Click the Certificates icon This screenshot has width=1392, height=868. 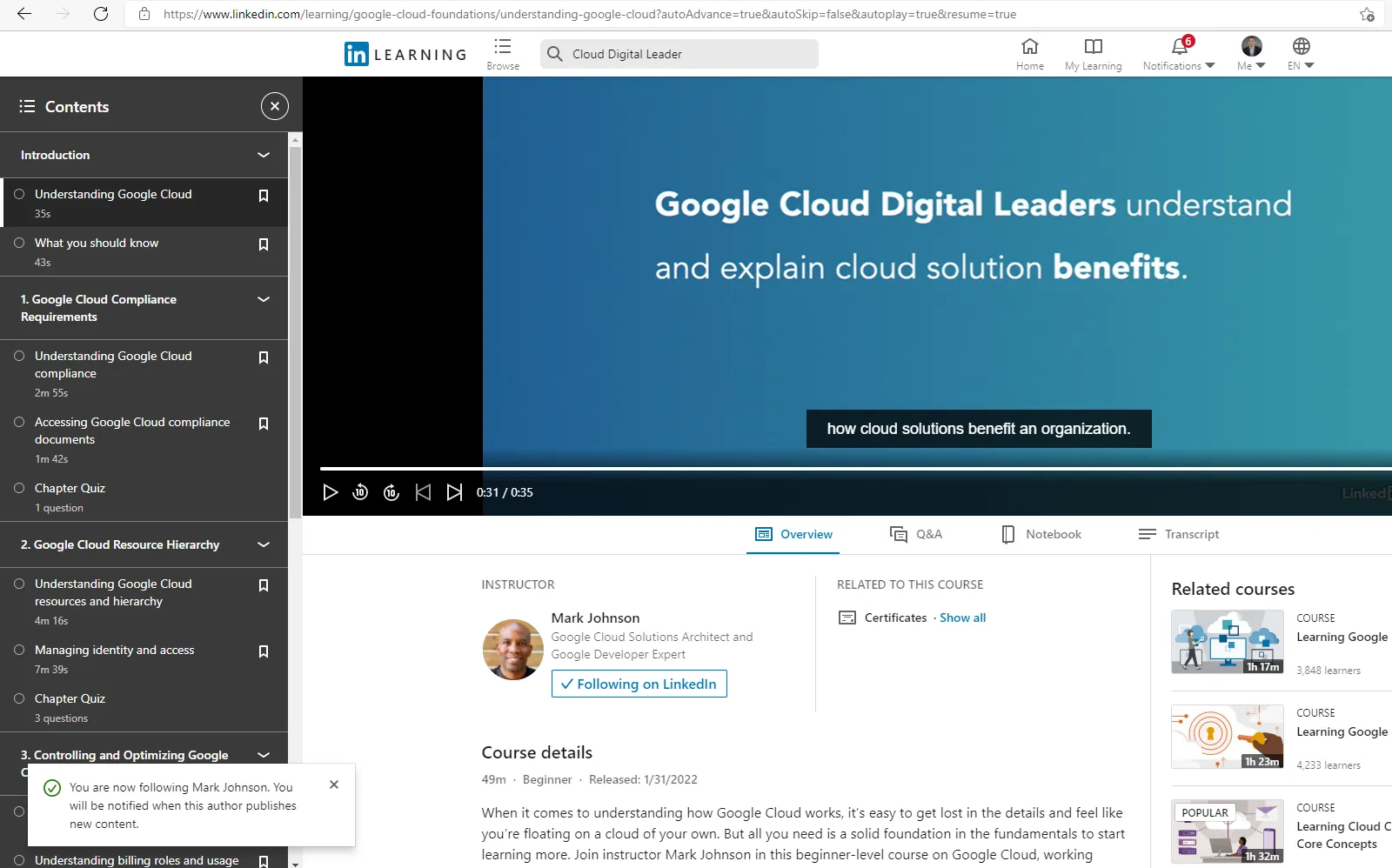[x=847, y=618]
